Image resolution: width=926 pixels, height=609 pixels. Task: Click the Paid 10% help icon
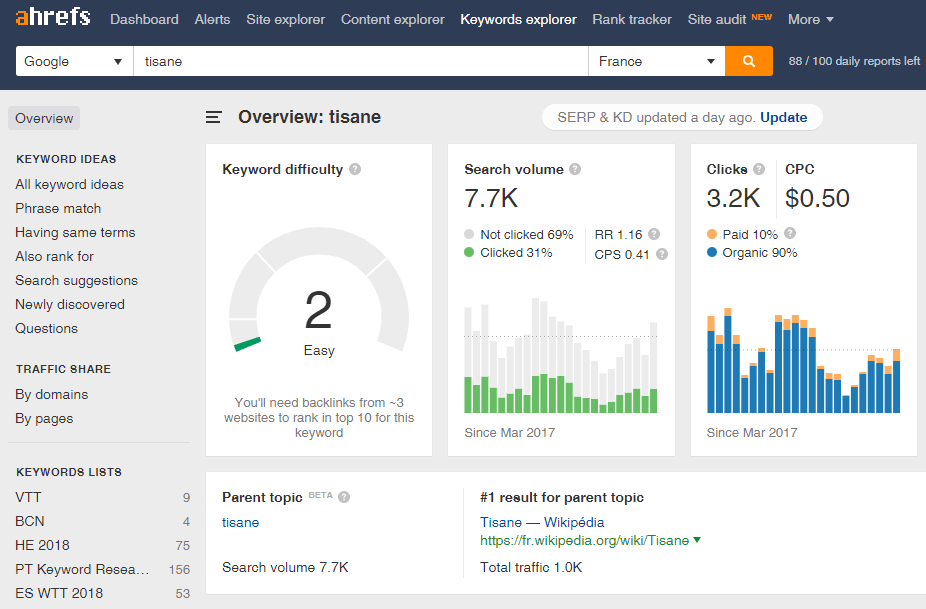pos(790,233)
